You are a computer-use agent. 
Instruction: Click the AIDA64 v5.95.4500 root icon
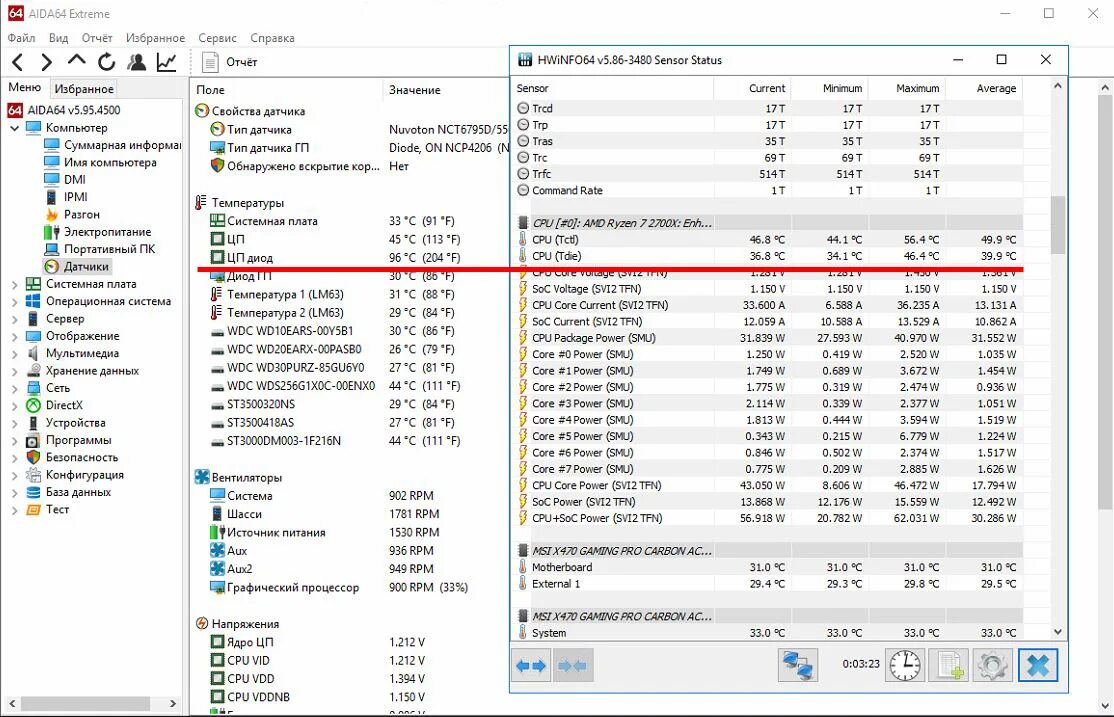pyautogui.click(x=15, y=110)
